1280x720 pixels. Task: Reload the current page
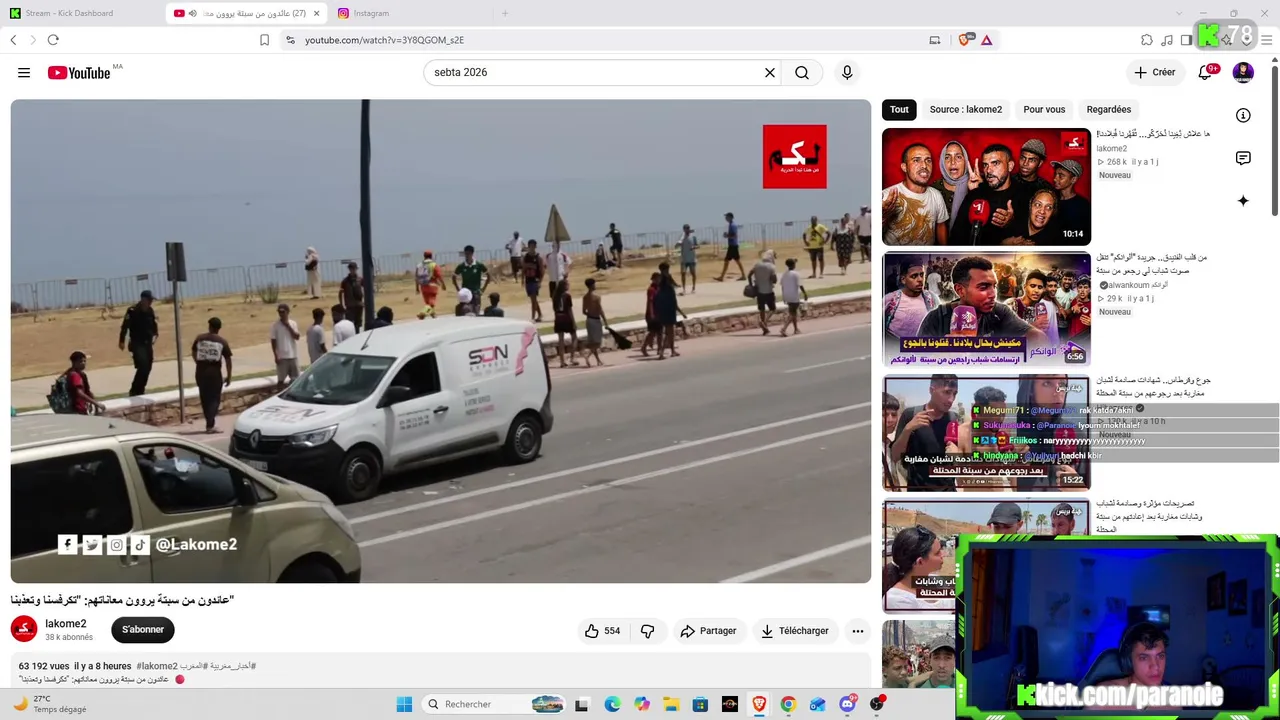(53, 40)
